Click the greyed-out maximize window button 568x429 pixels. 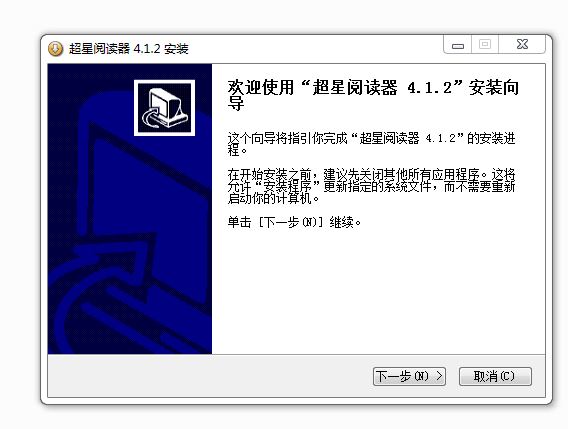tap(485, 45)
